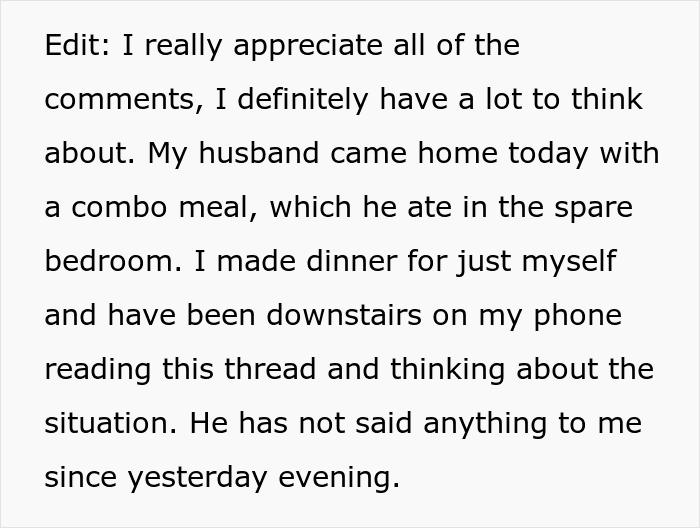Click the word "combo"
Screen dimensions: 700x528
tap(116, 208)
